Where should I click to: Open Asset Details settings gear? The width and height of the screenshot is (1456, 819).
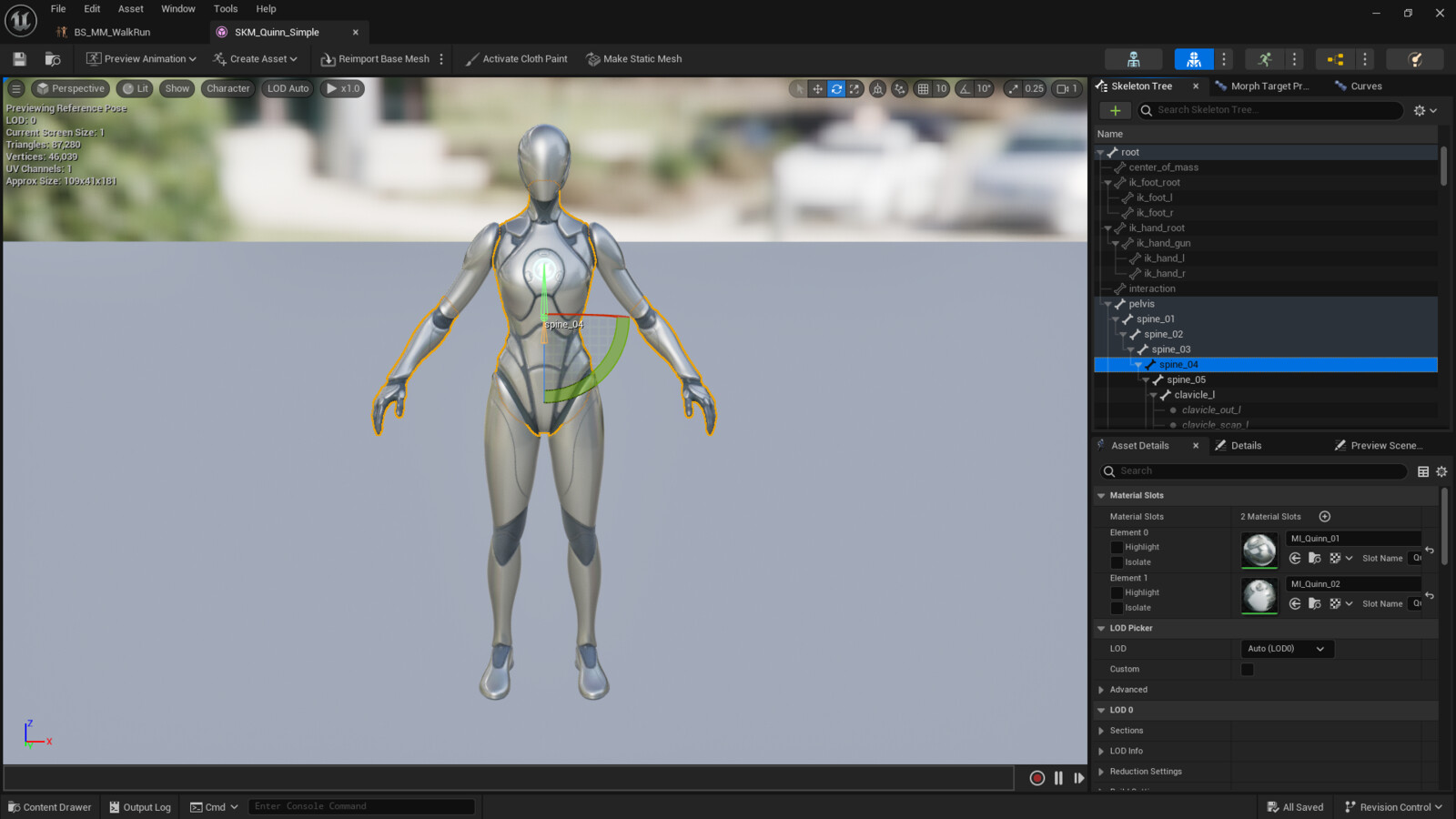1441,471
